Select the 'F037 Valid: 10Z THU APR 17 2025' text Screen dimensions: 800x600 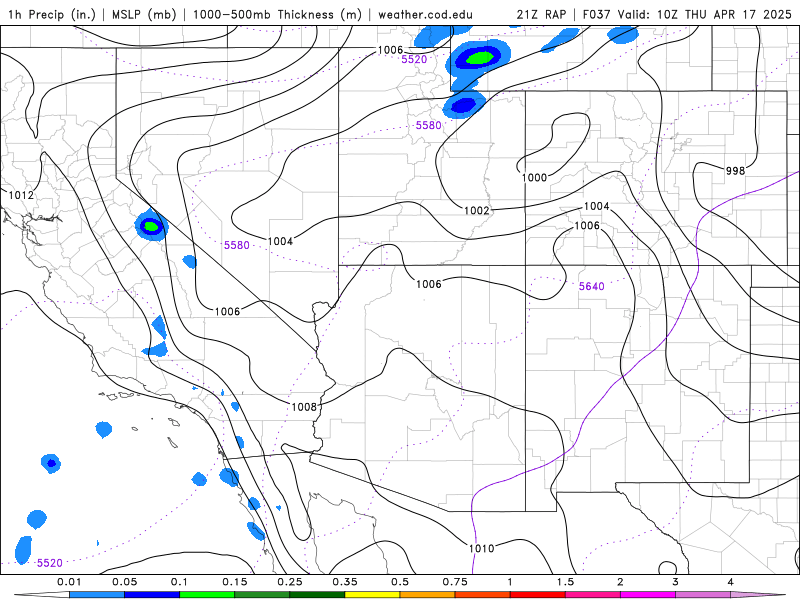tap(687, 14)
